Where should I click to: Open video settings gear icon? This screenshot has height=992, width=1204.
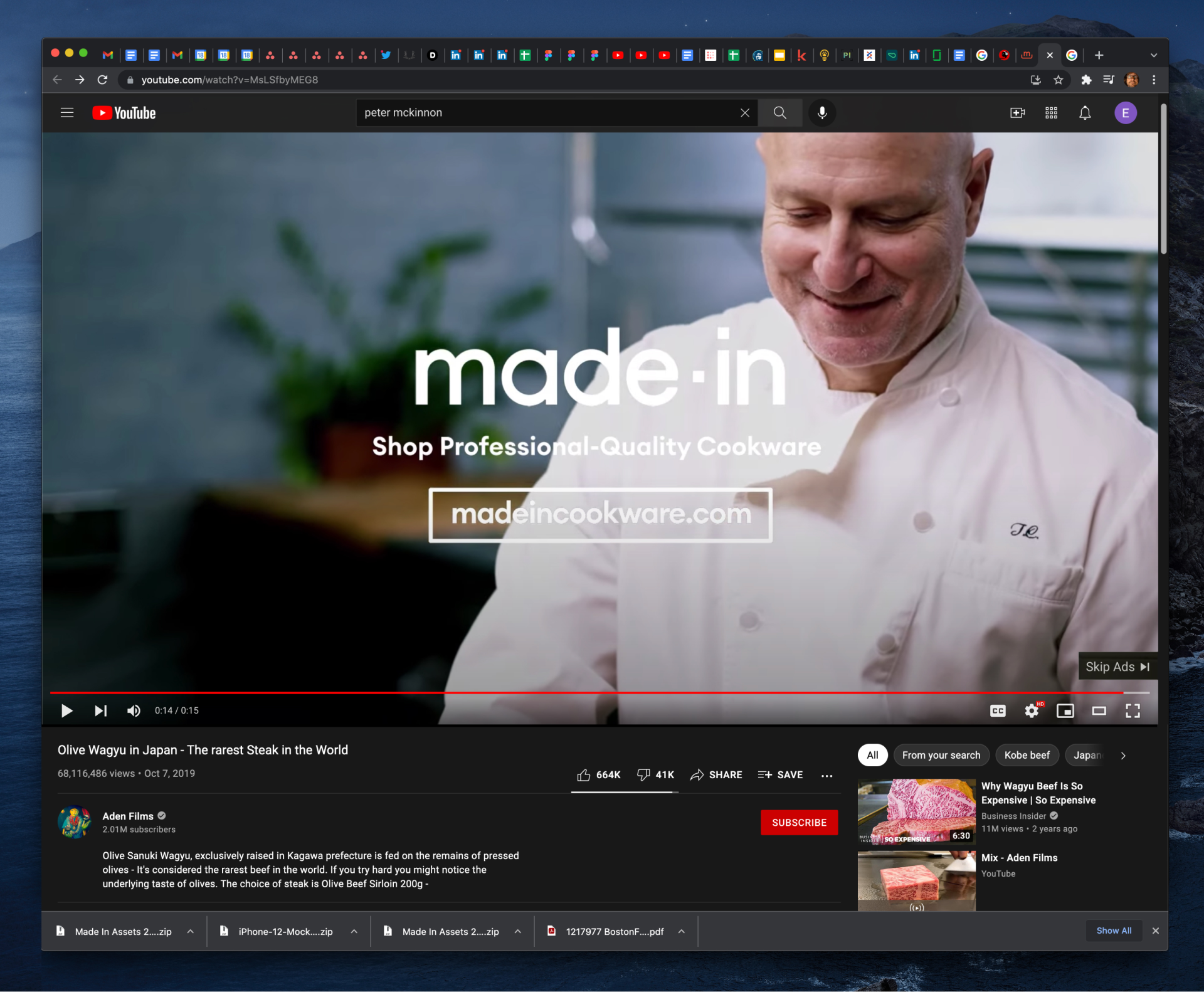(1032, 710)
